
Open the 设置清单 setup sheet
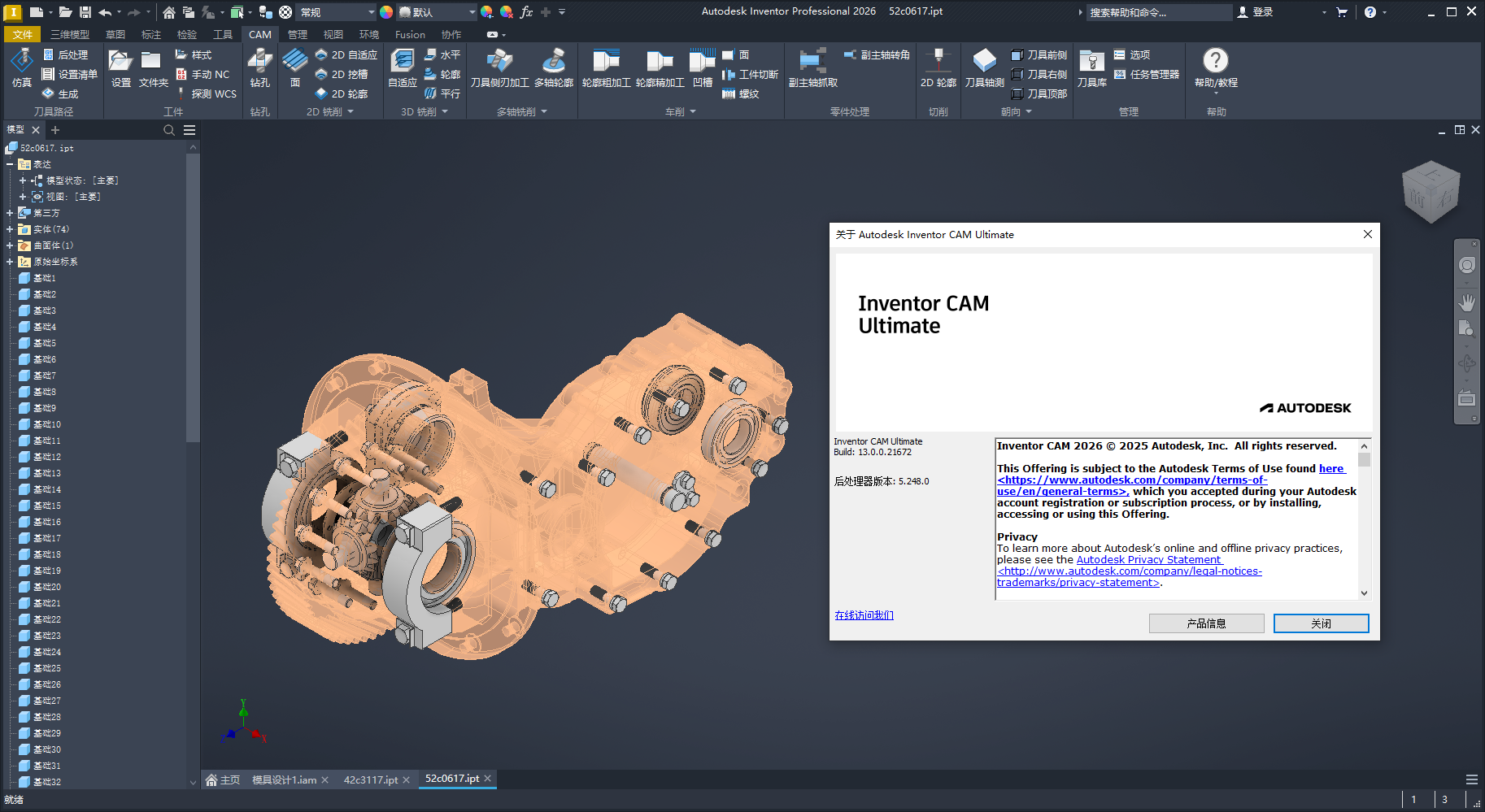70,74
